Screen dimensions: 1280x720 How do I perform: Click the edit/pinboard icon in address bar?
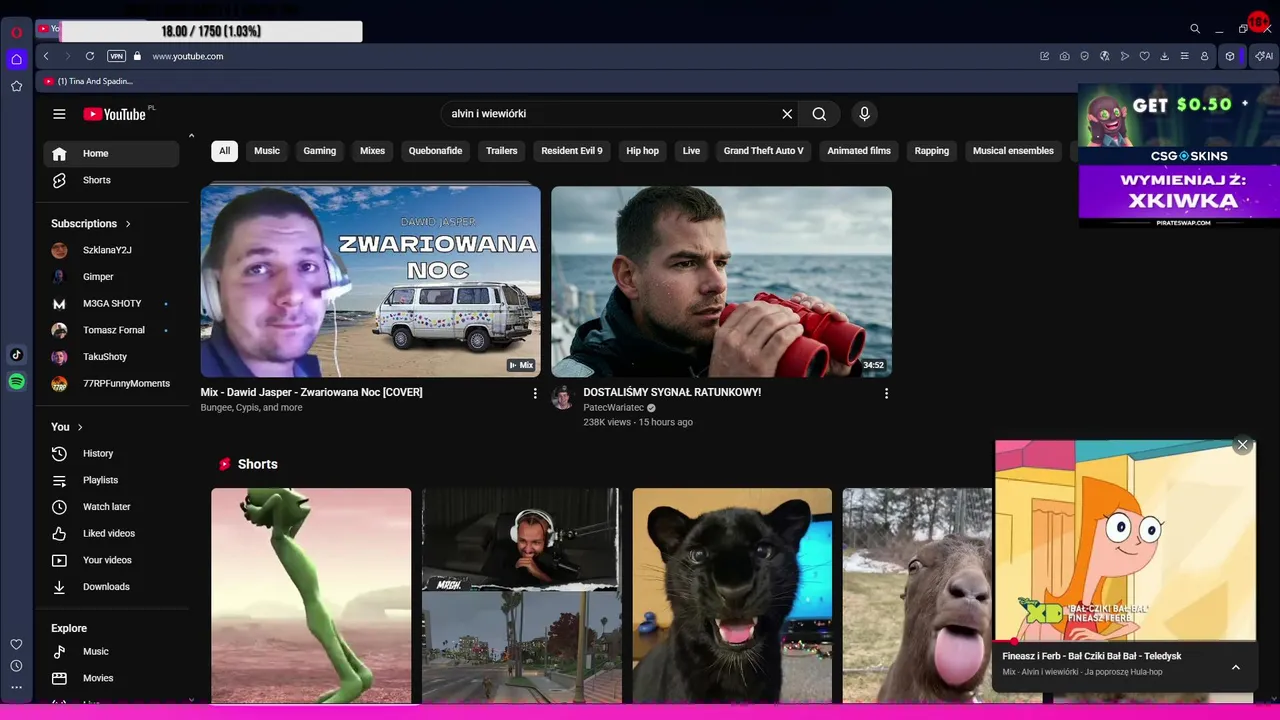tap(1045, 56)
